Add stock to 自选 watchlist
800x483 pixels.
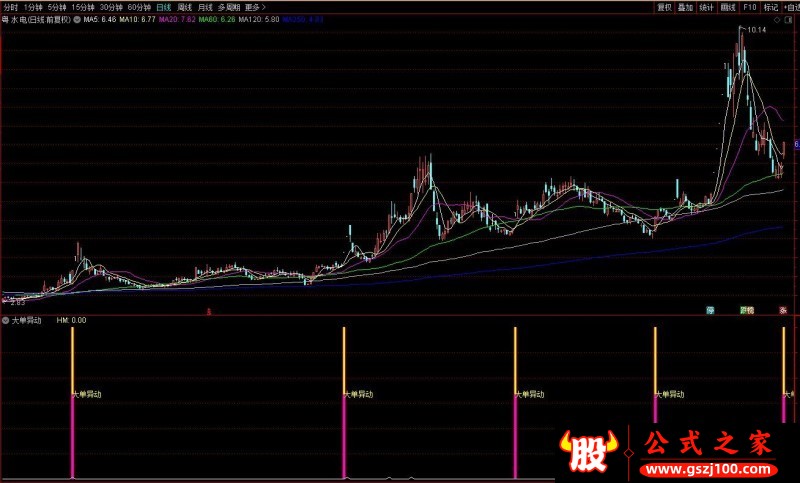tap(791, 7)
